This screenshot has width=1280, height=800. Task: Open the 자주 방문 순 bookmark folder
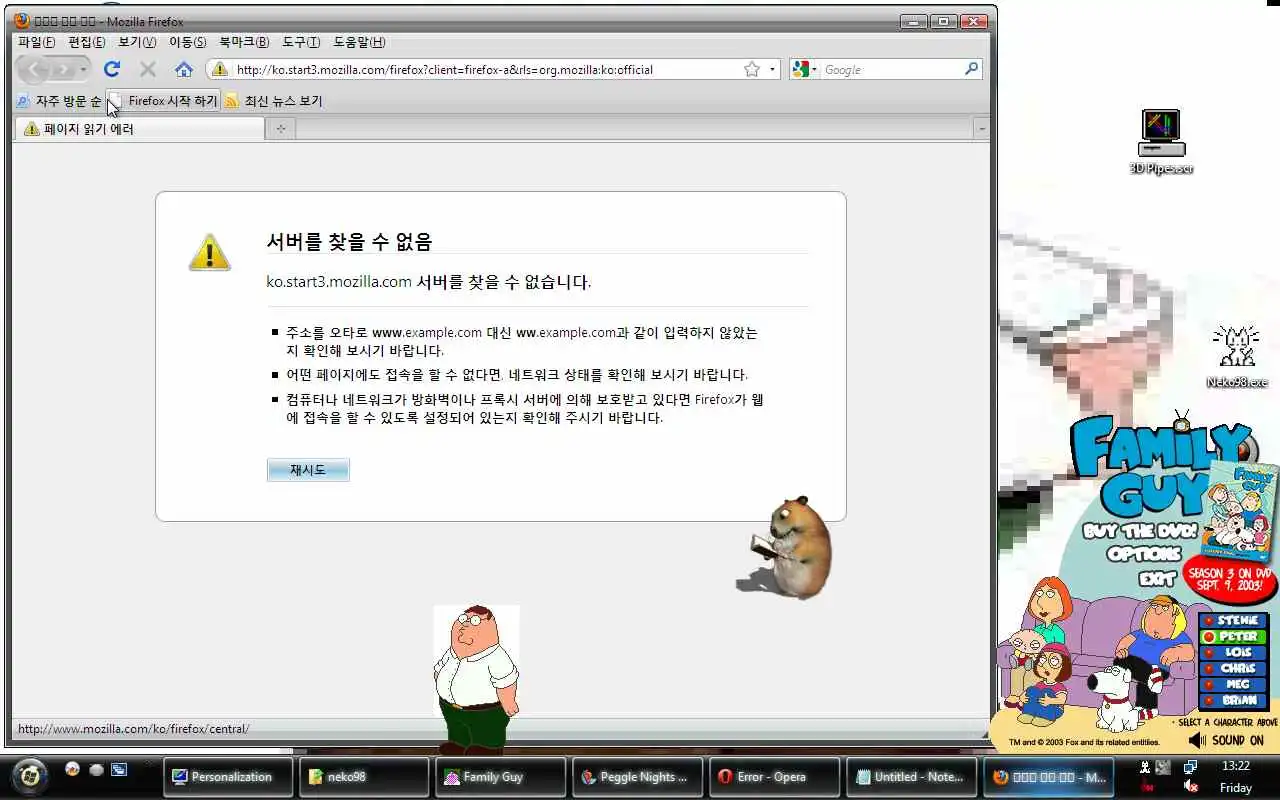[59, 101]
